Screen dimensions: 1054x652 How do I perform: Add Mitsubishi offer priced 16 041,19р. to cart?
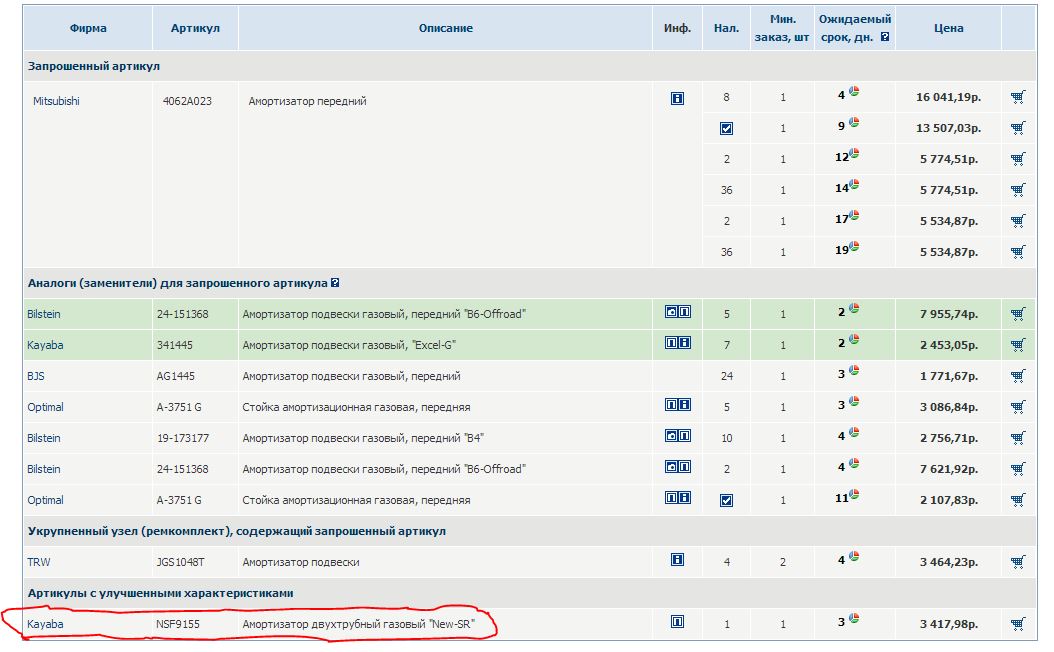click(1017, 98)
